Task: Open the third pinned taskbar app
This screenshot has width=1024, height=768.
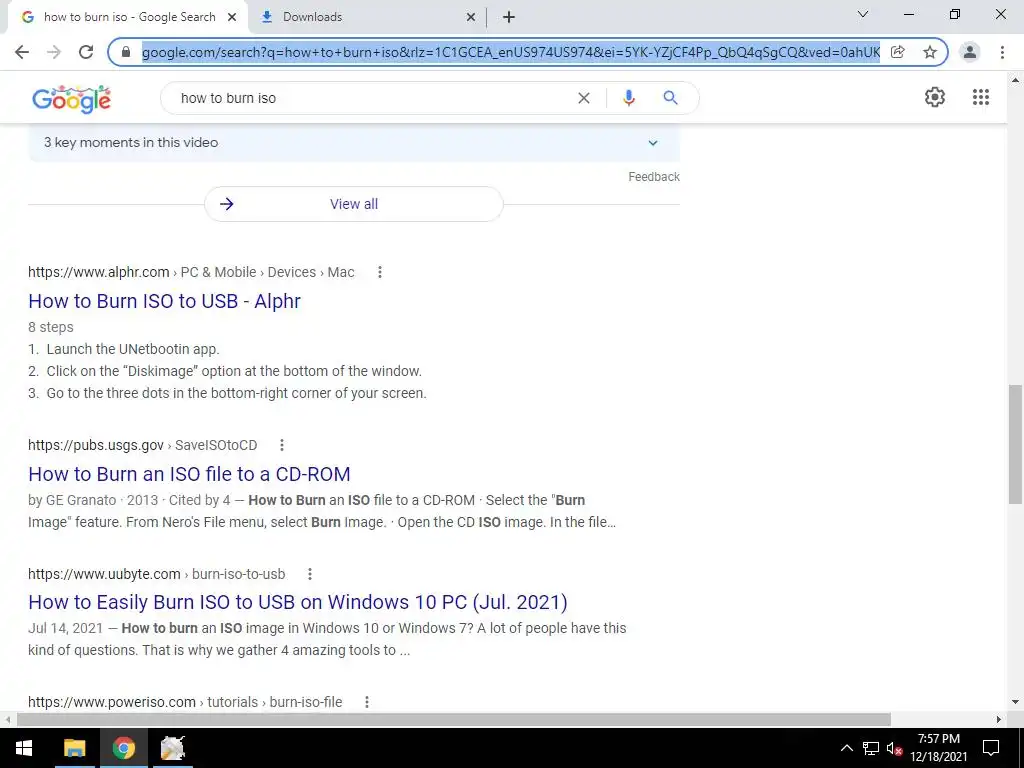Action: click(172, 748)
